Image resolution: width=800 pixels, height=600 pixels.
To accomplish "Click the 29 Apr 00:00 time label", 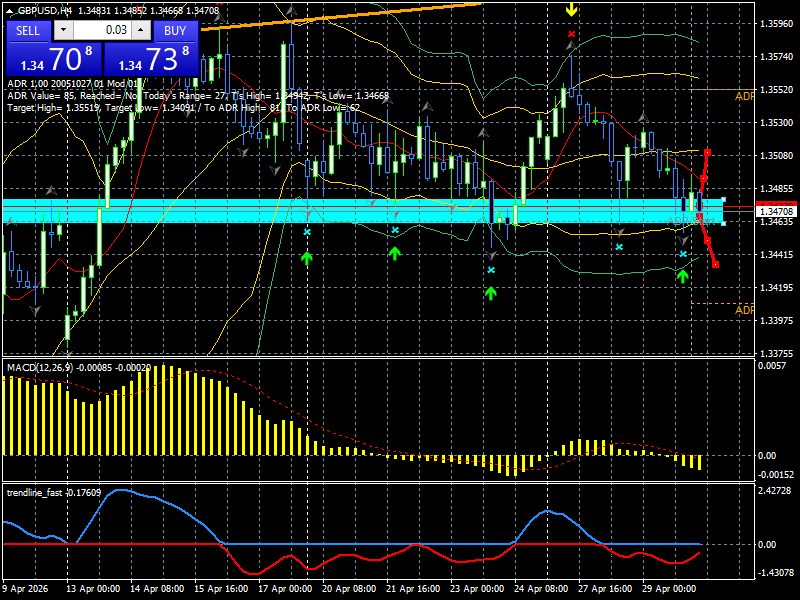I will (669, 589).
